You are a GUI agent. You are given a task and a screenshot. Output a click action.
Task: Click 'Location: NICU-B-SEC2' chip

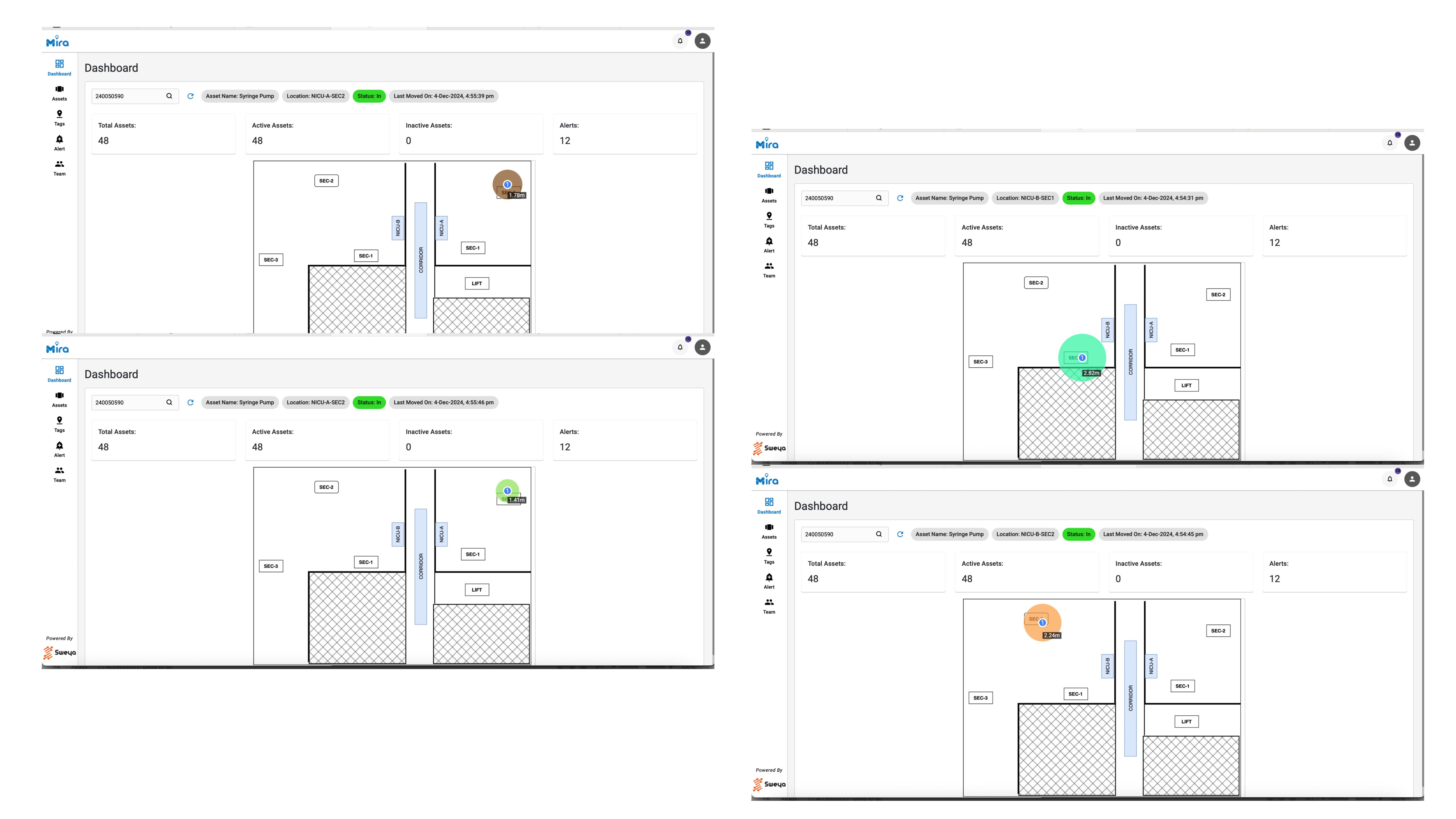pyautogui.click(x=1025, y=534)
